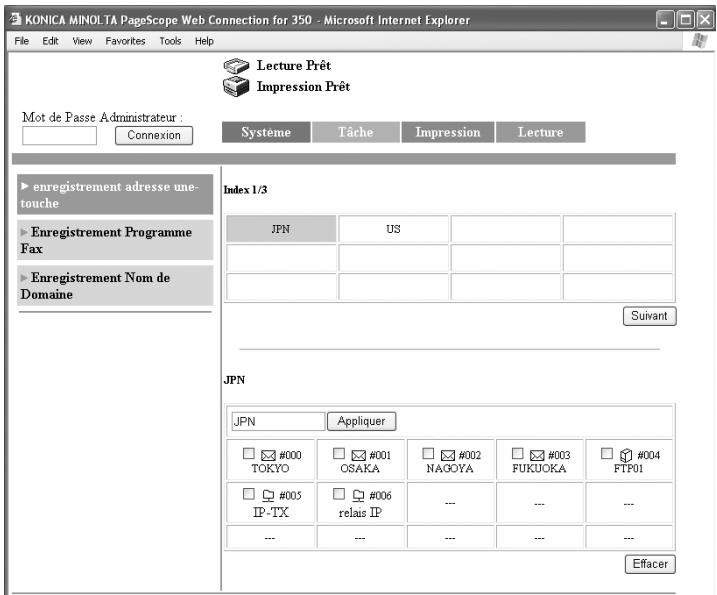Switch to the Tâche tab
This screenshot has height=595, width=717.
click(356, 132)
